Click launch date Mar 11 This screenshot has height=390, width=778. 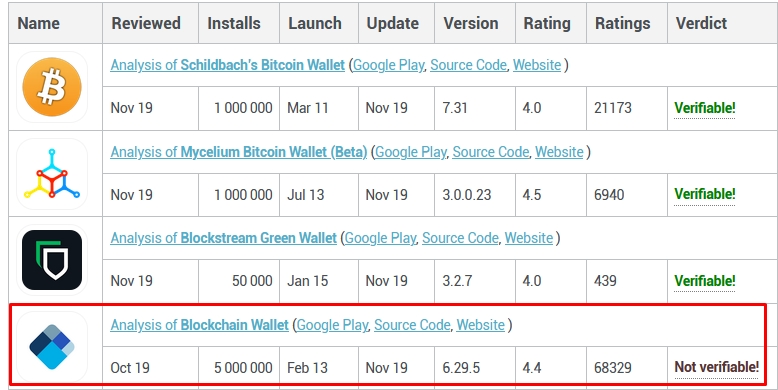click(x=308, y=108)
